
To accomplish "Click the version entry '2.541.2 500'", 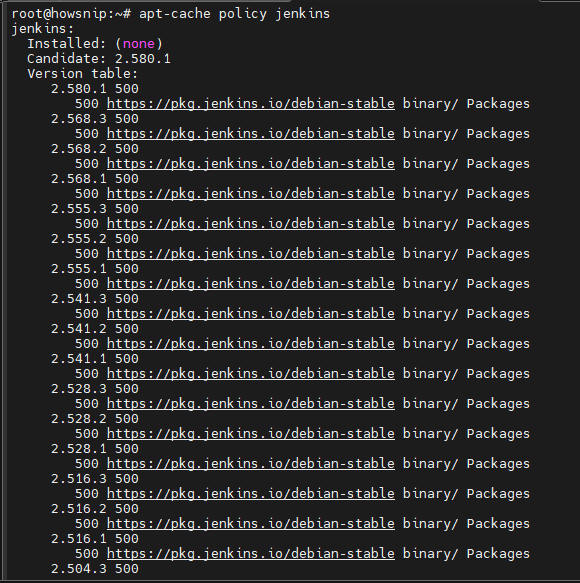I will (x=95, y=329).
